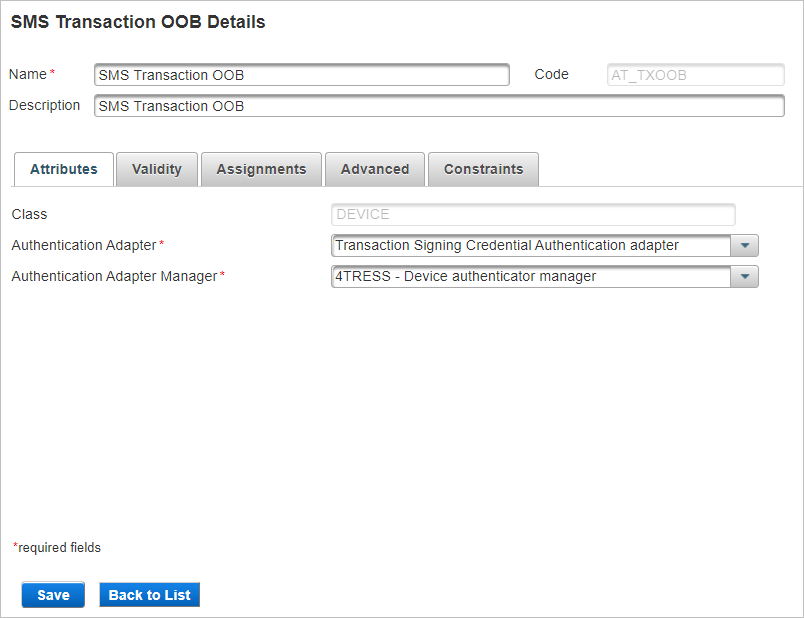This screenshot has height=618, width=804.
Task: Click the Back to List button
Action: (149, 594)
